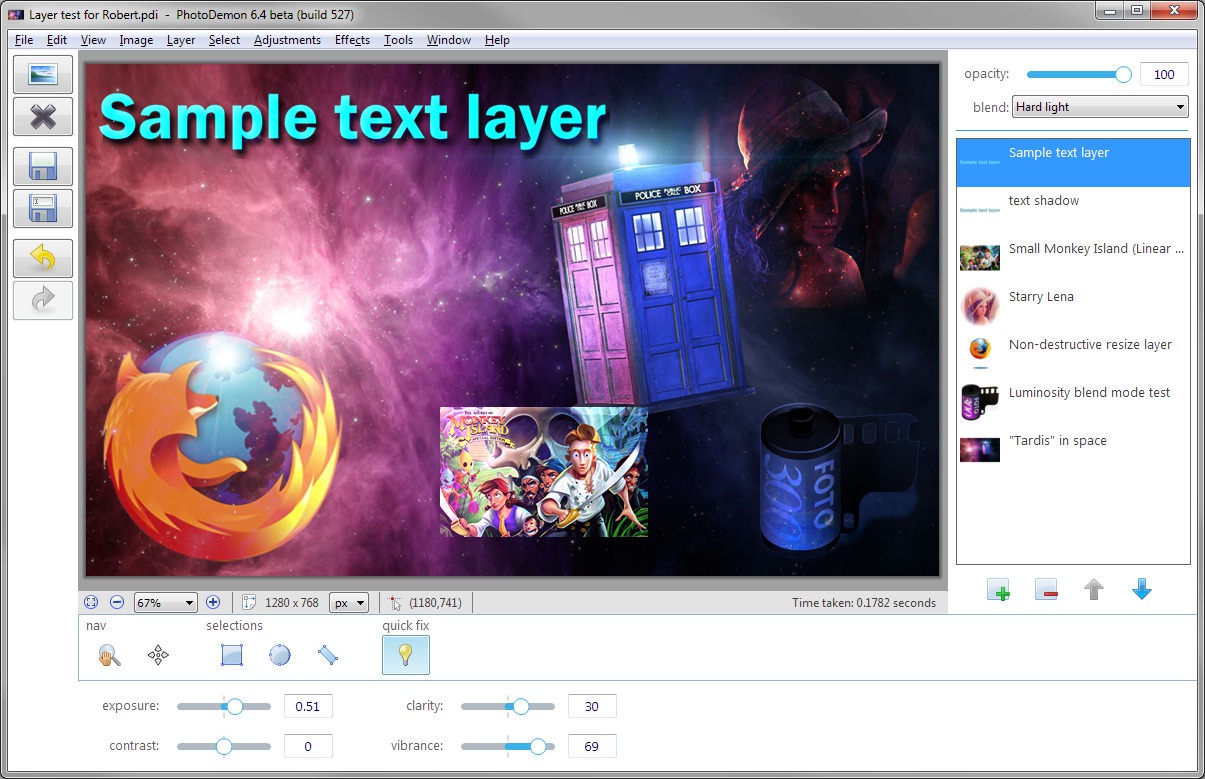
Task: Select the Luminosity blend mode test layer
Action: coord(1073,402)
